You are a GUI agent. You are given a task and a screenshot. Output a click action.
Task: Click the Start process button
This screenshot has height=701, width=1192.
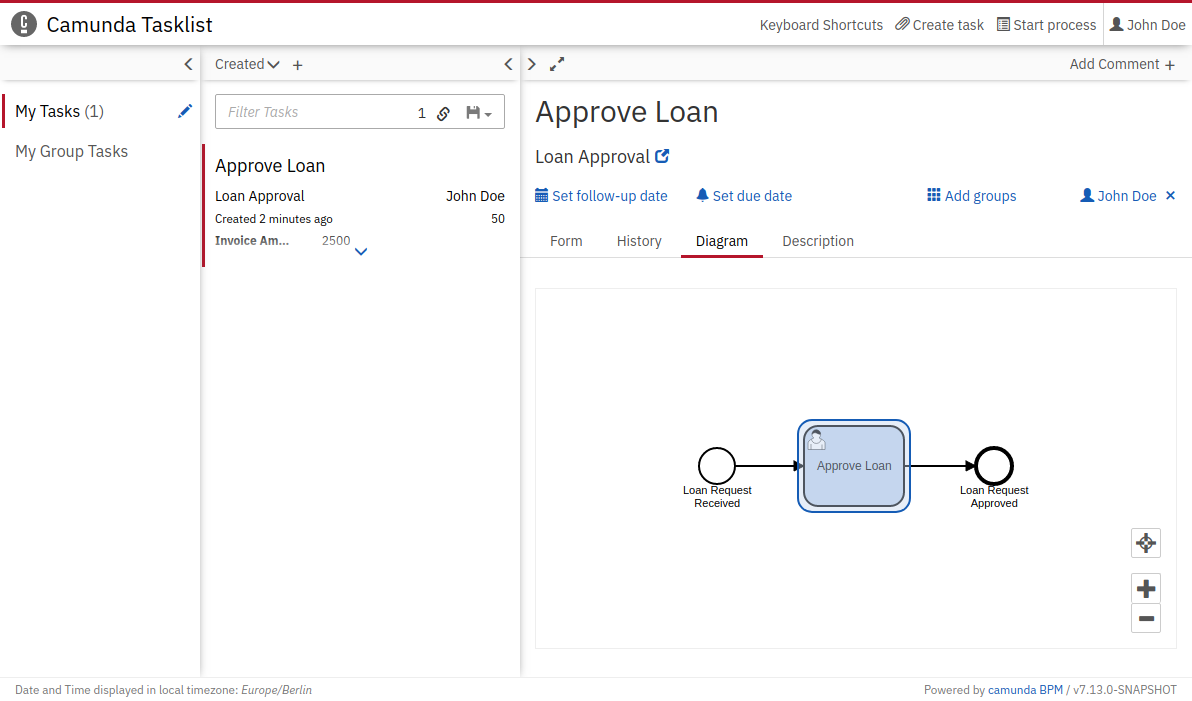(1046, 25)
